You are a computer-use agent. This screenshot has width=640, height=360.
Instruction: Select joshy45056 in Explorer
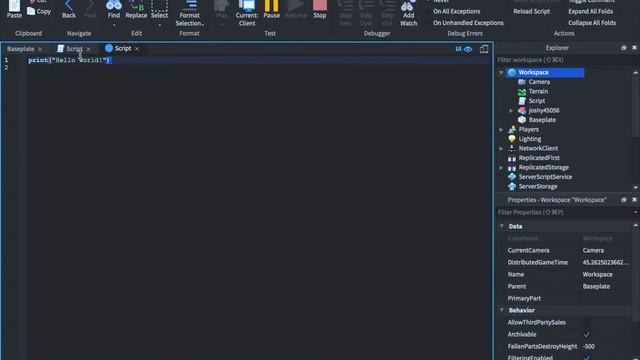click(x=544, y=110)
